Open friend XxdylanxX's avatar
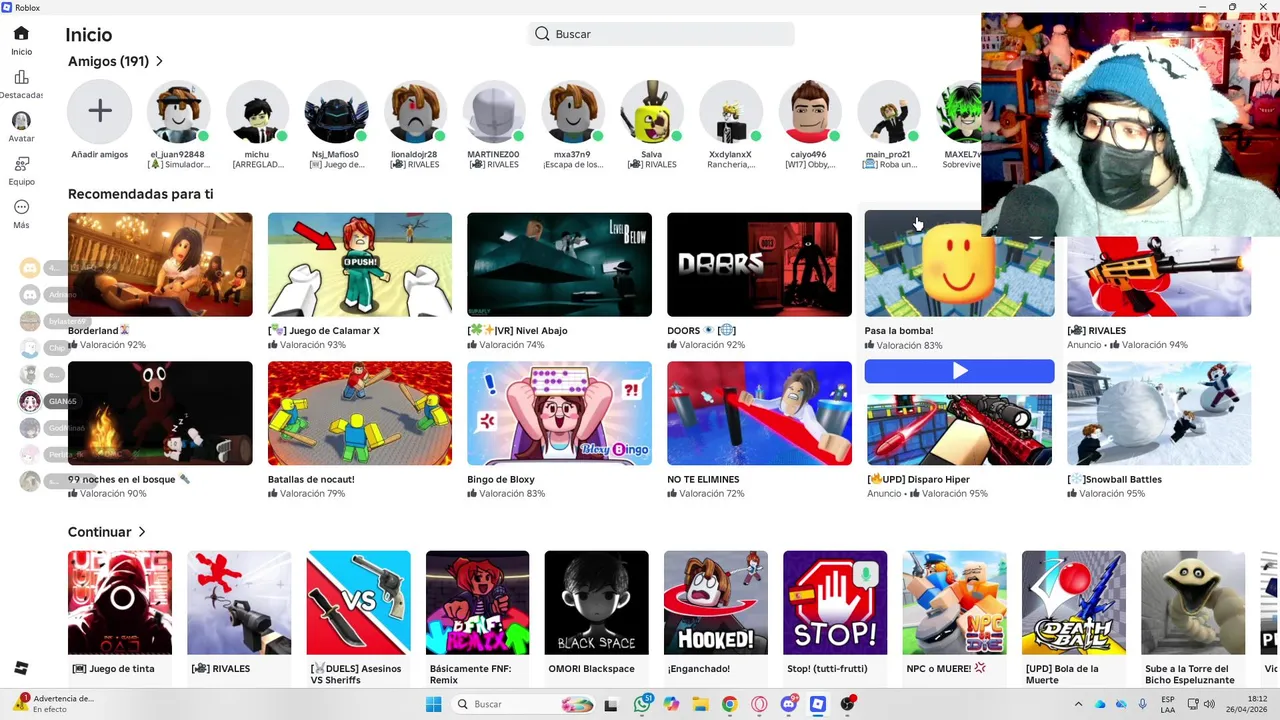Viewport: 1280px width, 720px height. click(731, 112)
